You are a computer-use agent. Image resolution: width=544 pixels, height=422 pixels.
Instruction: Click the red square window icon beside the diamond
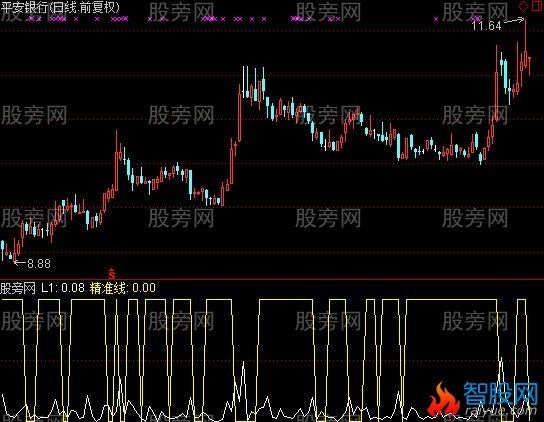tap(536, 6)
